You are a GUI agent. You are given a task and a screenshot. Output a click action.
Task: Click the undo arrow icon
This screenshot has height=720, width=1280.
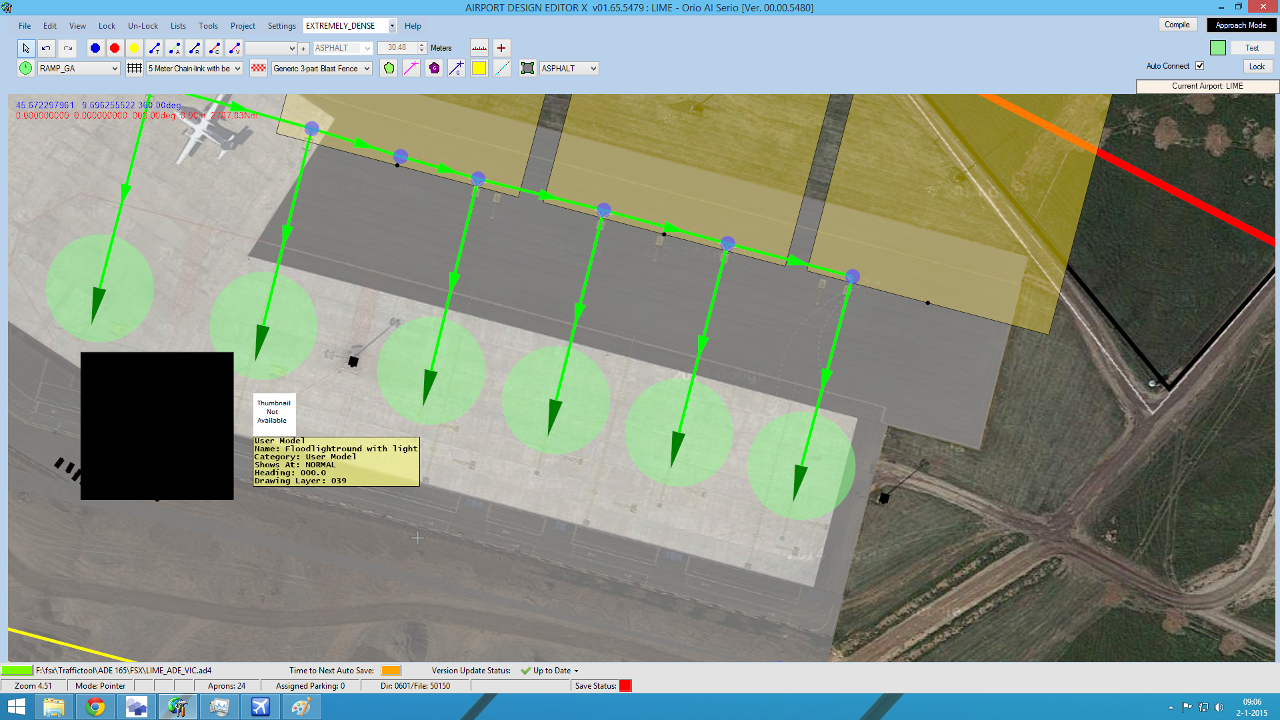click(46, 48)
